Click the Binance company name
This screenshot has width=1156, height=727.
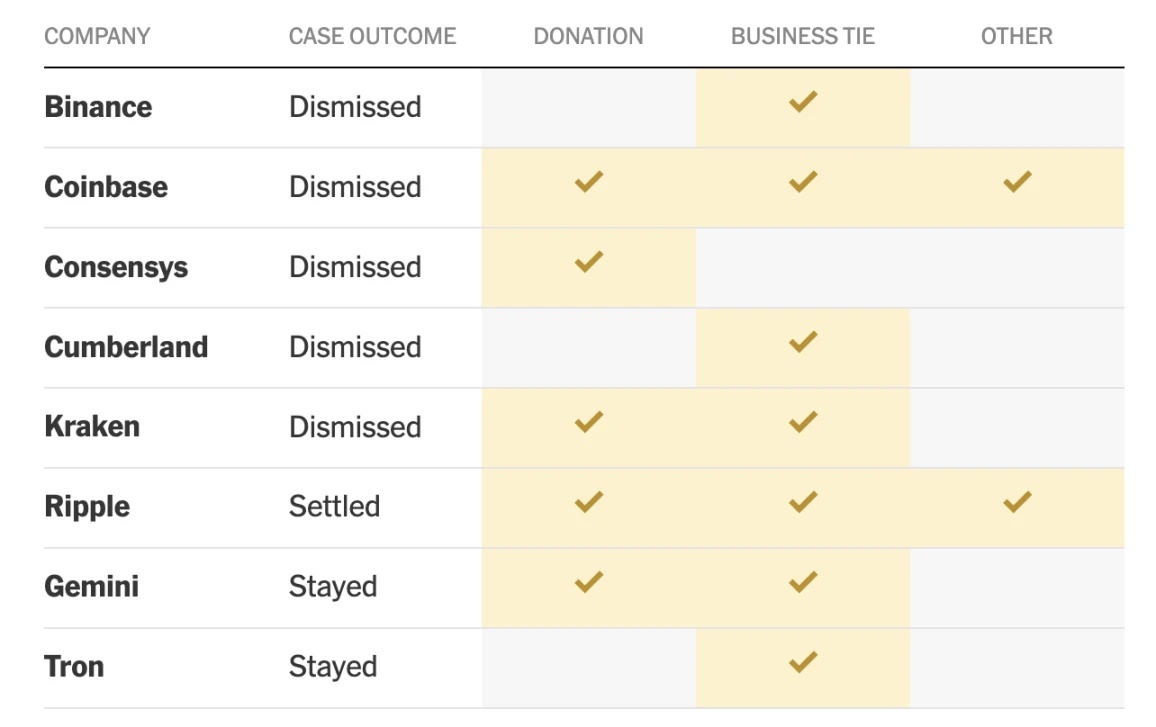[x=98, y=107]
